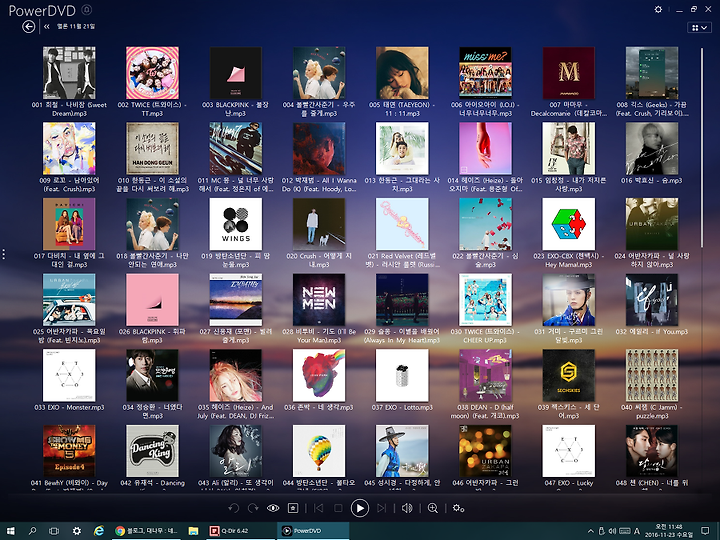Click the rotate right icon
Viewport: 720px width, 540px height.
point(253,508)
